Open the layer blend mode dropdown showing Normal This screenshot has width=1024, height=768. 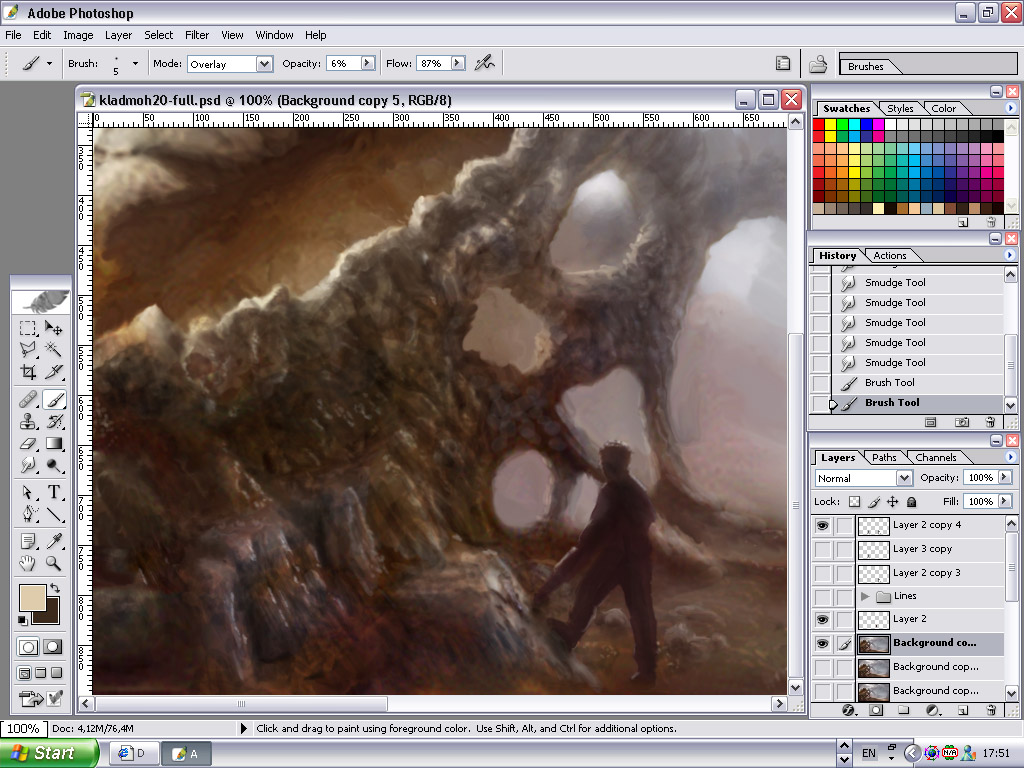[904, 478]
